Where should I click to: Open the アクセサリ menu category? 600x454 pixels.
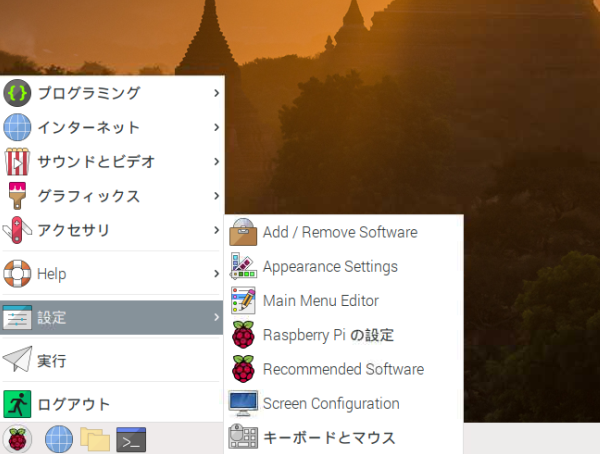[x=112, y=230]
